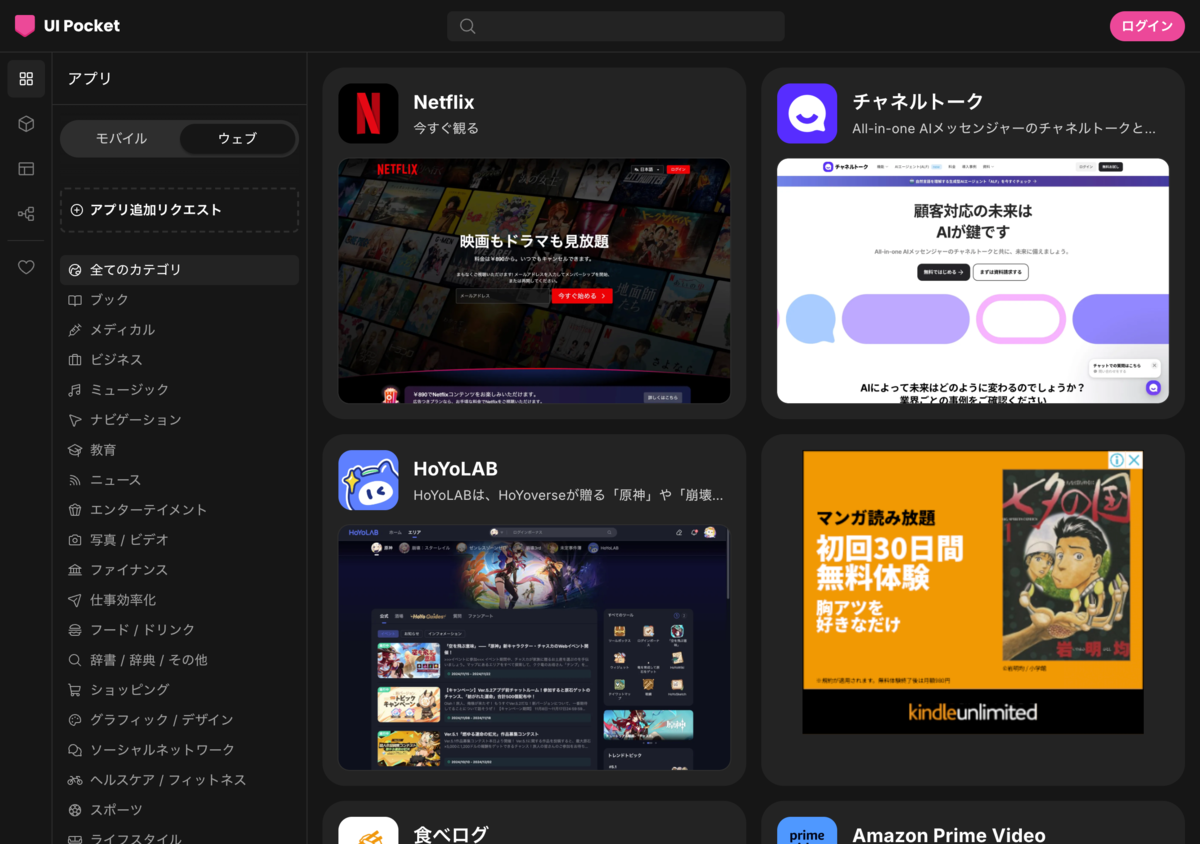
Task: Click the bank icon beside ファイナンス
Action: tap(75, 570)
